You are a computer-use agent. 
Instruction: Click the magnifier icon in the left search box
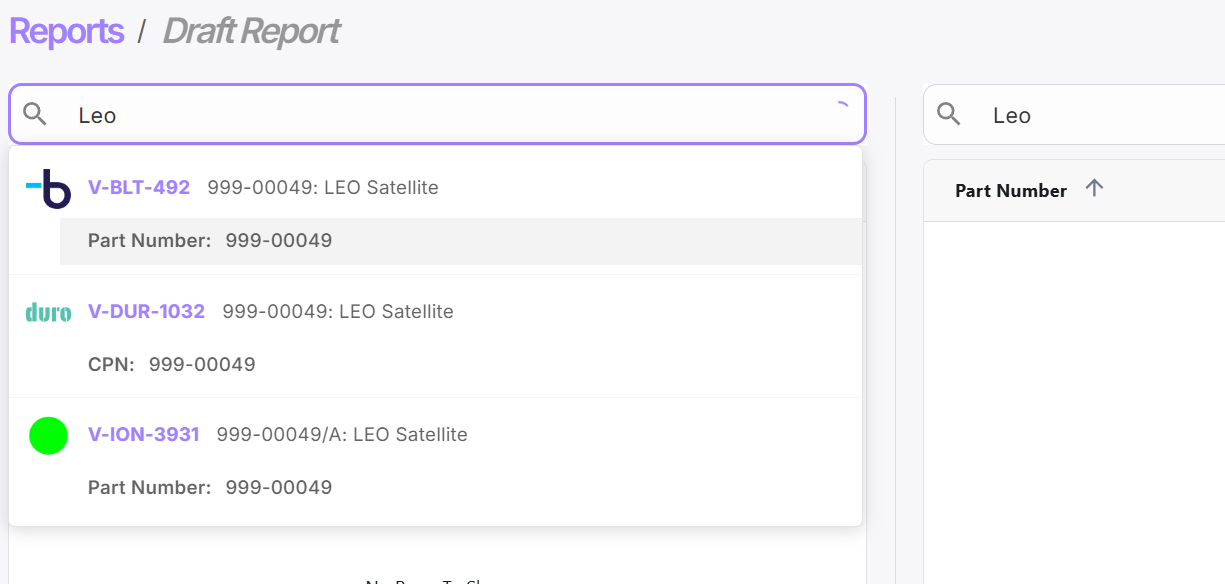pyautogui.click(x=35, y=114)
